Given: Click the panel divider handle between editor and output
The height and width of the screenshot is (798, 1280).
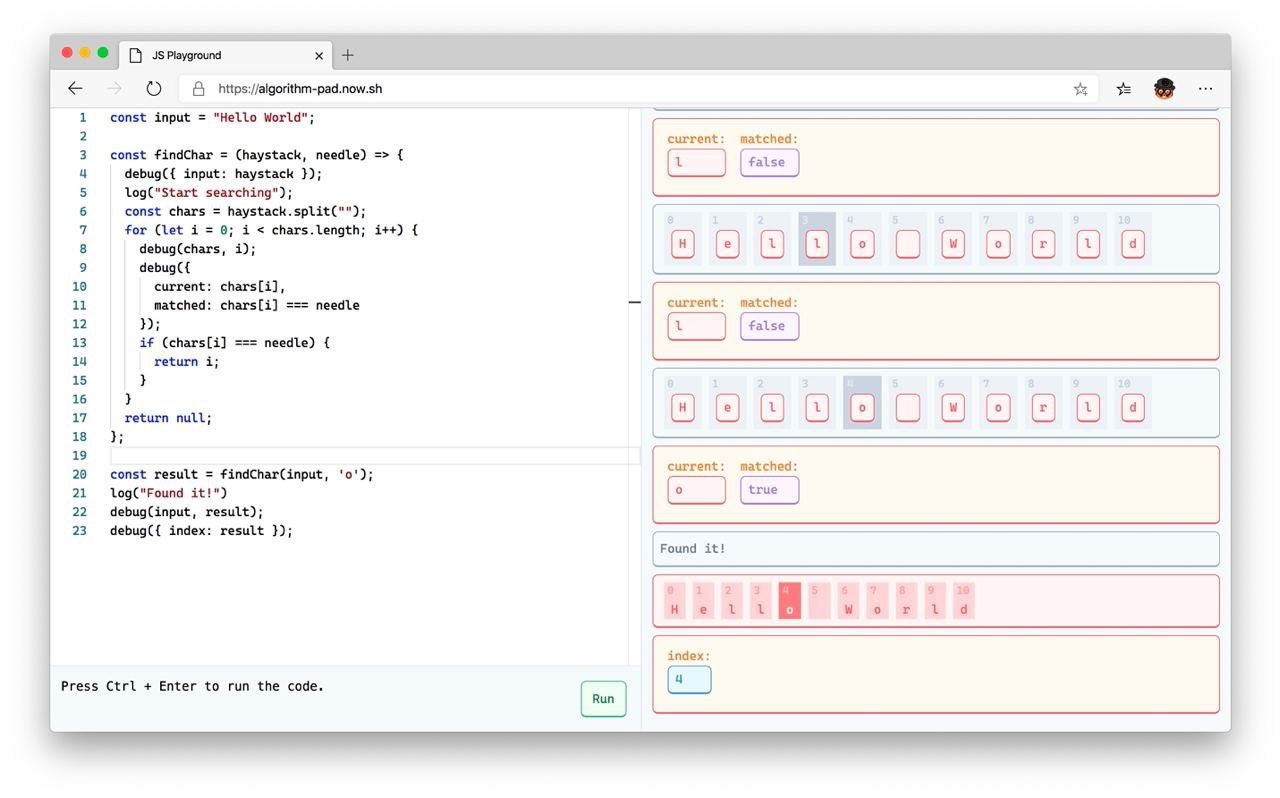Looking at the screenshot, I should [x=635, y=301].
